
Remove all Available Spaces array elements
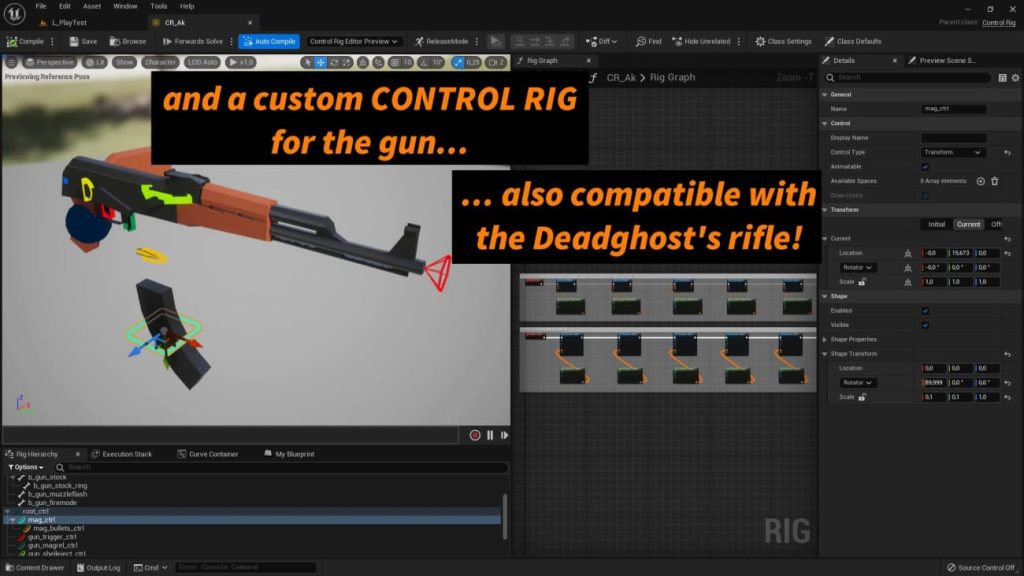click(x=995, y=181)
